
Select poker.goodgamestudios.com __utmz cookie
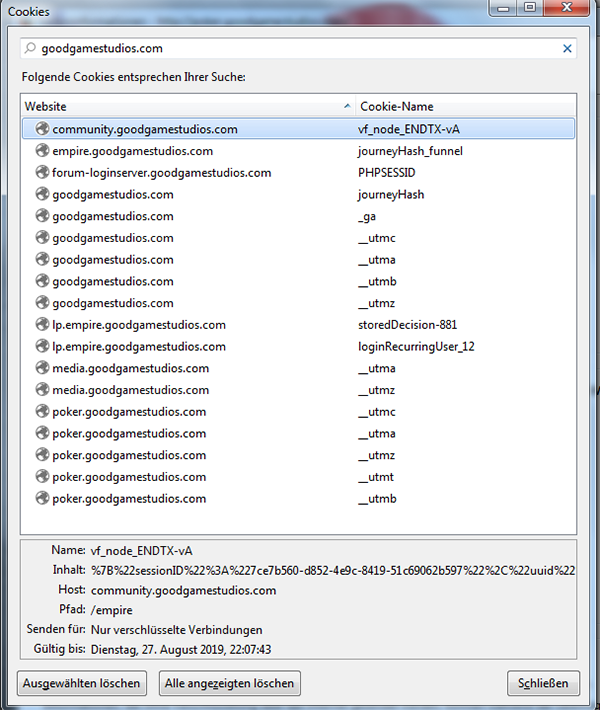pyautogui.click(x=298, y=455)
